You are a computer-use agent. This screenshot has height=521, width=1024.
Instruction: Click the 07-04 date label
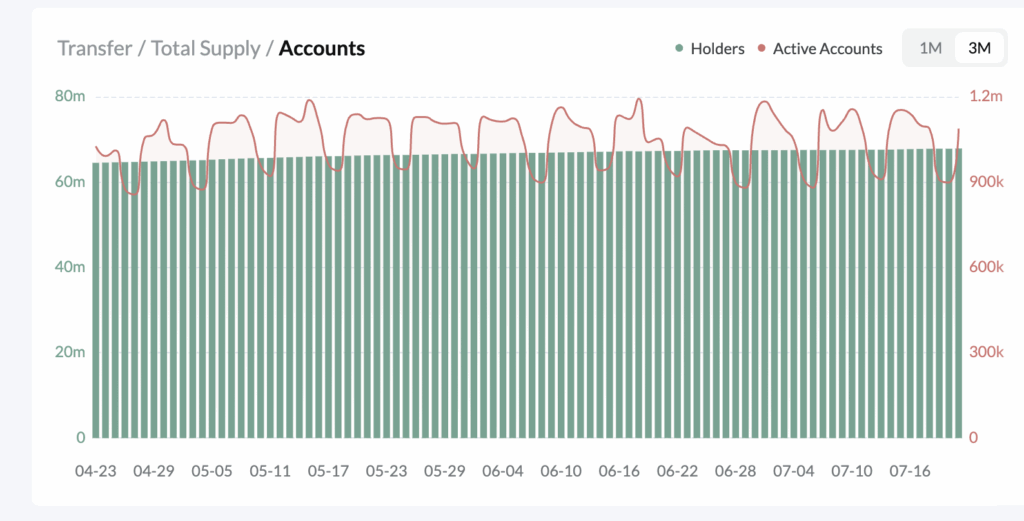(793, 471)
